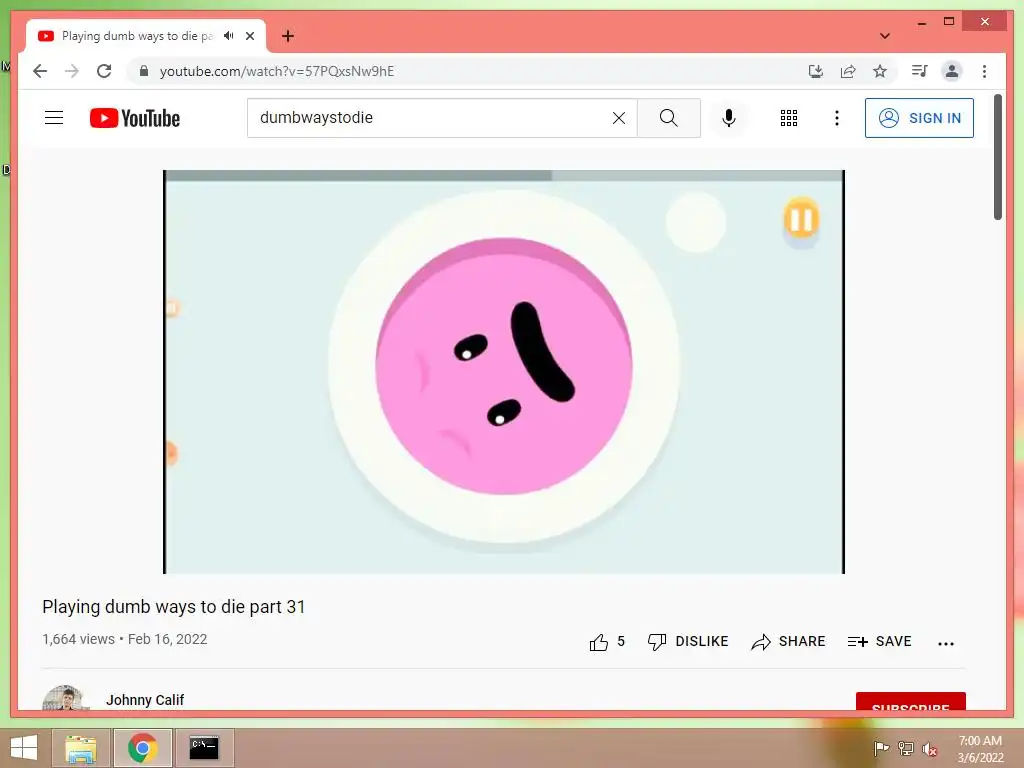Viewport: 1024px width, 768px height.
Task: Go forward with the browser forward arrow
Action: pyautogui.click(x=72, y=71)
